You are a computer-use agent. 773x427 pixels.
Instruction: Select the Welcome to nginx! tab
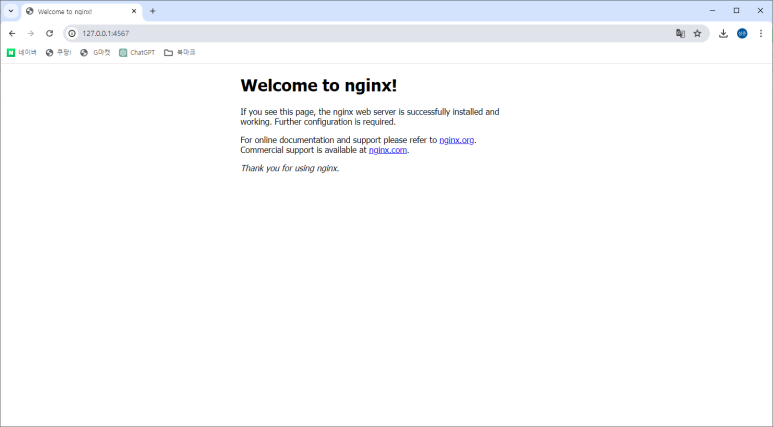82,11
